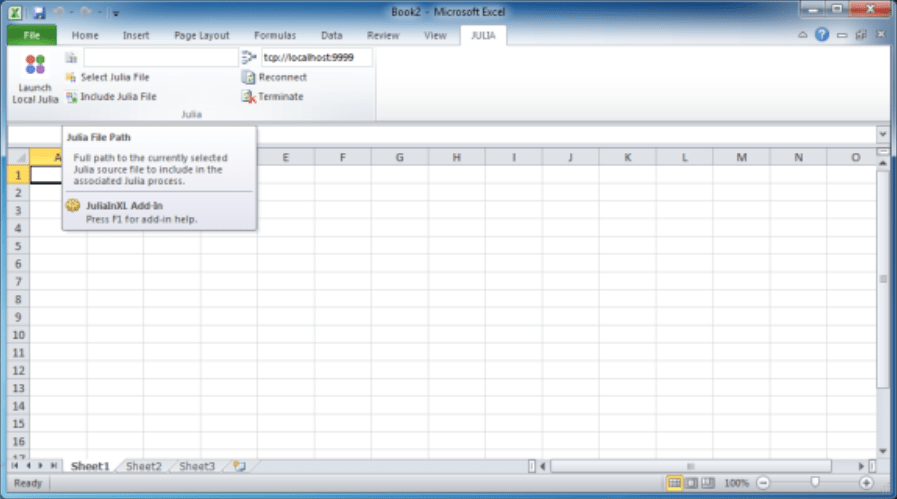Save the workbook using the Quick Access icon

[38, 12]
